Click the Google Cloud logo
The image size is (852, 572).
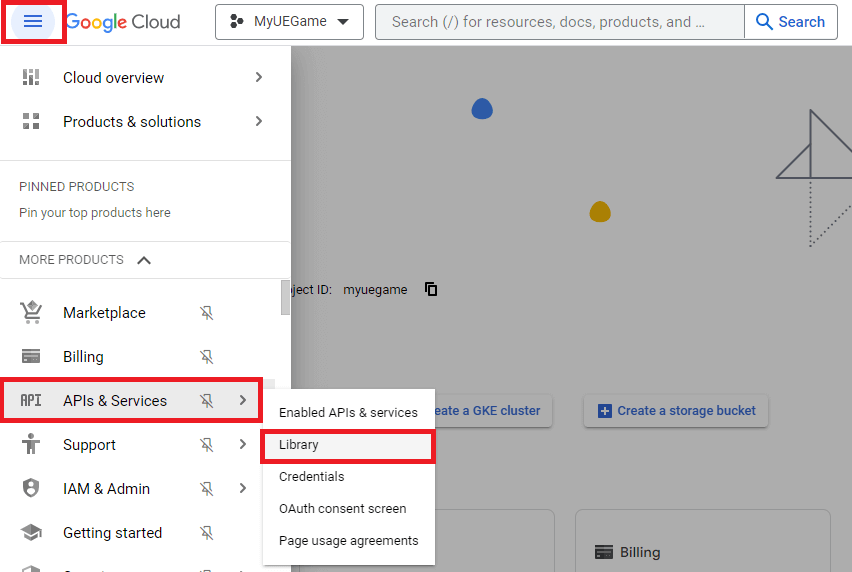click(123, 22)
